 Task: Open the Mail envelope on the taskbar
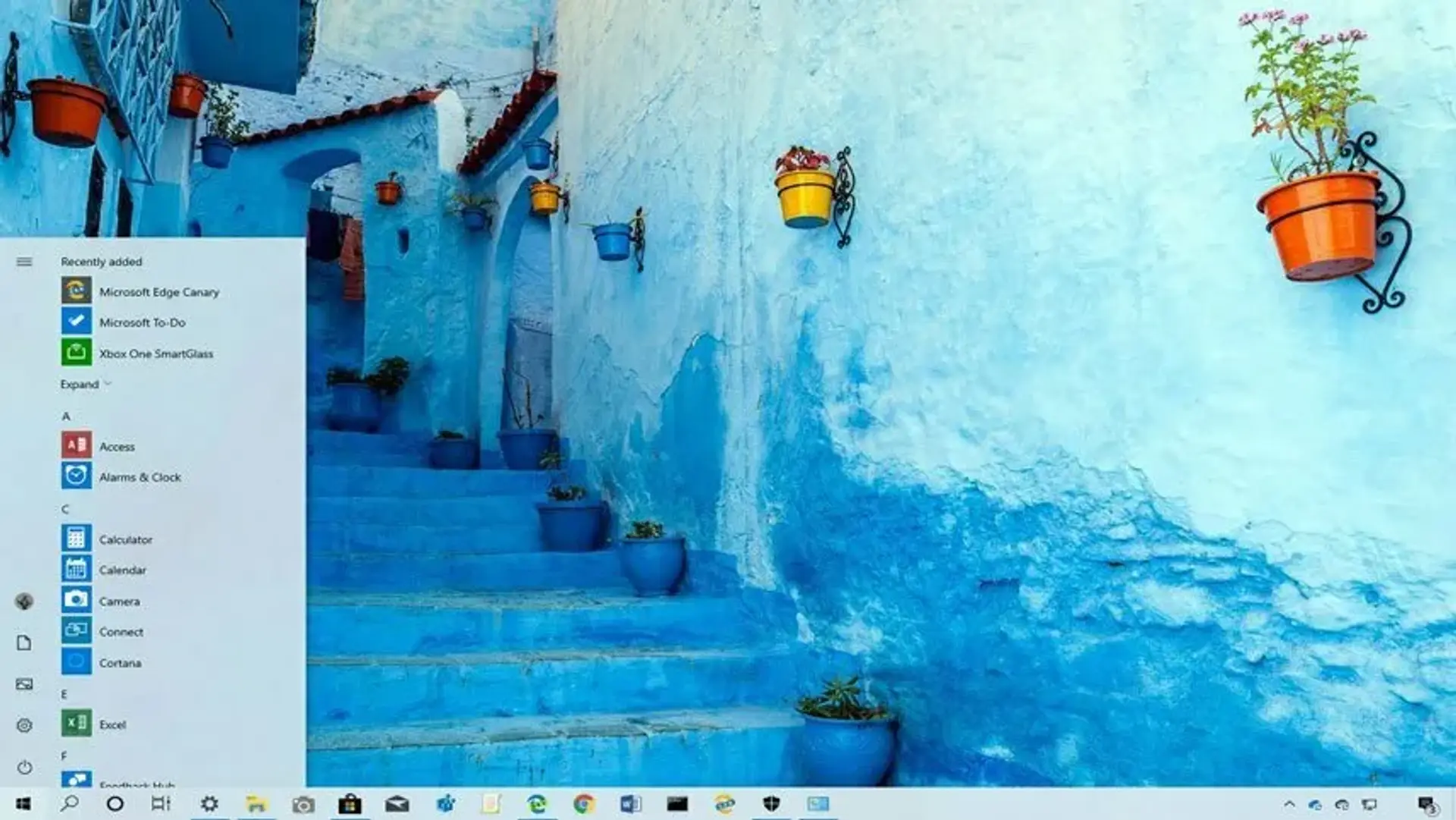tap(397, 804)
